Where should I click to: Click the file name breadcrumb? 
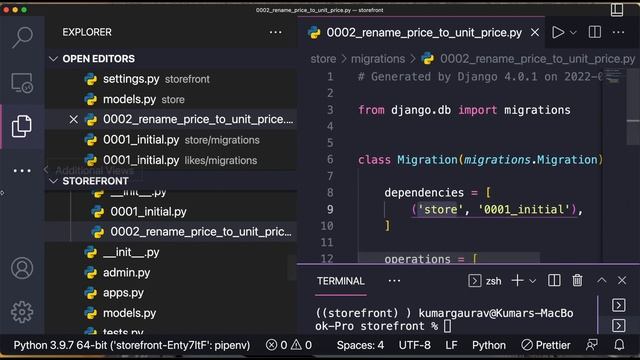point(537,59)
